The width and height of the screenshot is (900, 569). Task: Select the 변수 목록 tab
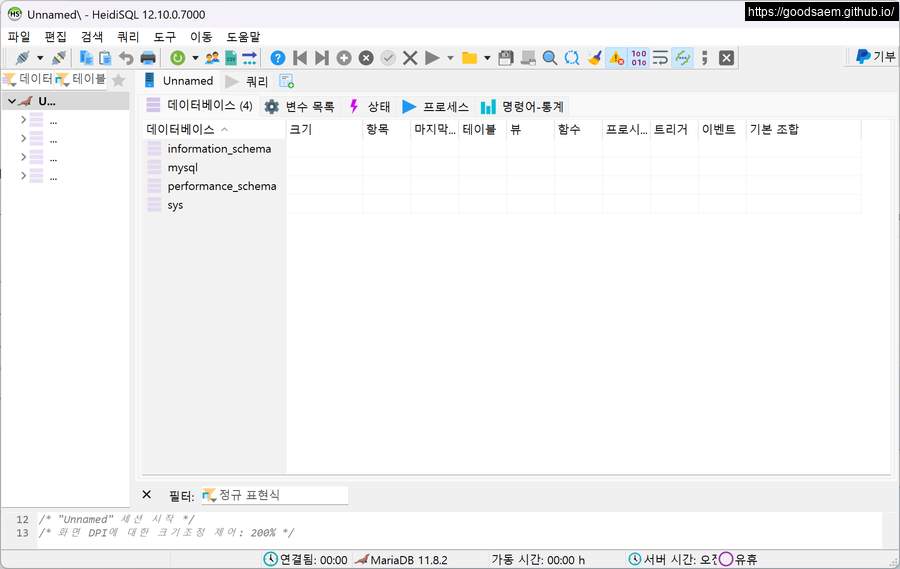(300, 106)
